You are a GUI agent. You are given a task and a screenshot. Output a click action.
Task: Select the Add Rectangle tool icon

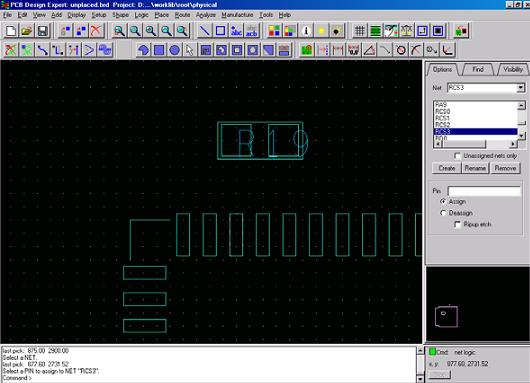(220, 31)
